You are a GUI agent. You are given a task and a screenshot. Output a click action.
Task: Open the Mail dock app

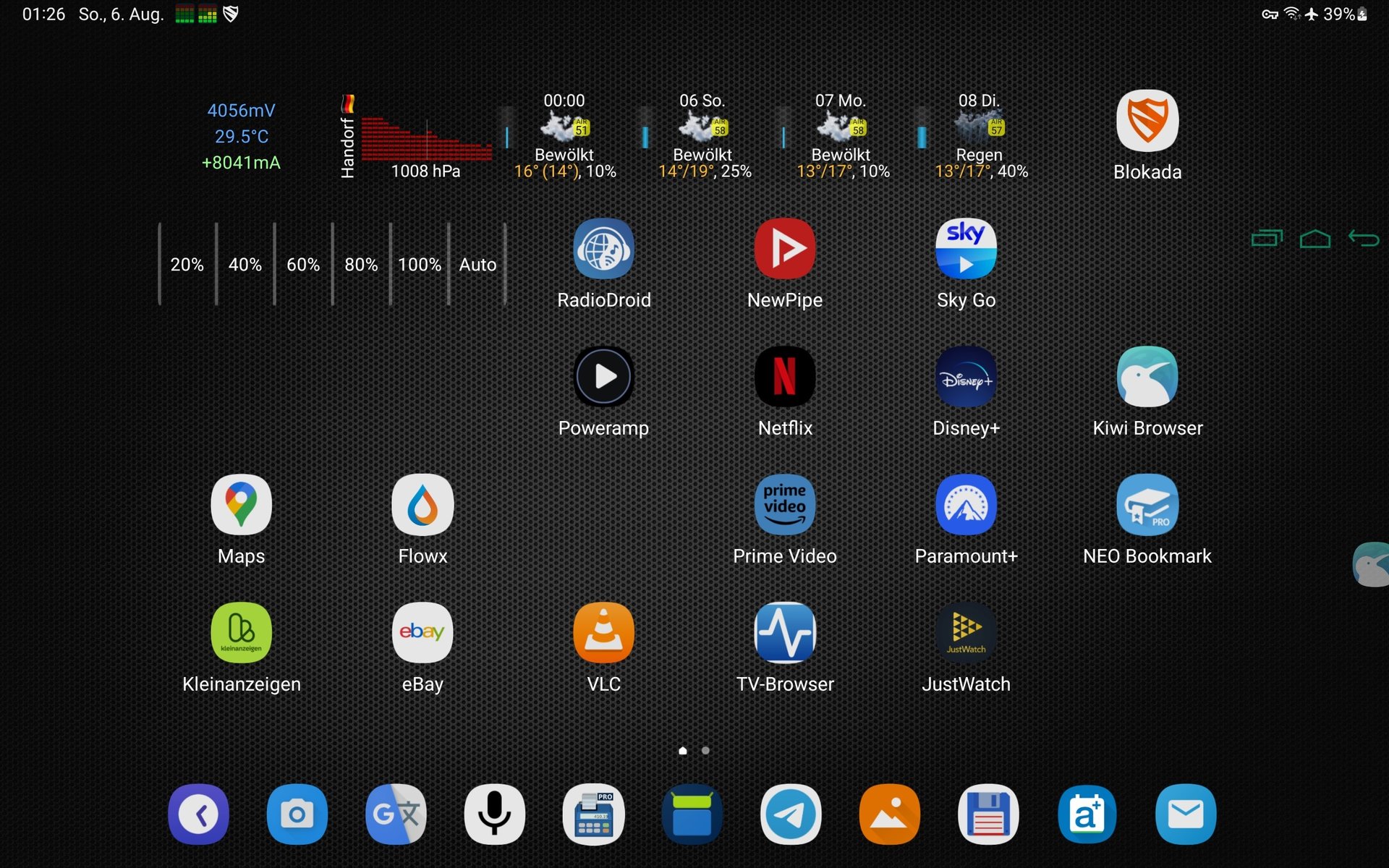pyautogui.click(x=1186, y=814)
